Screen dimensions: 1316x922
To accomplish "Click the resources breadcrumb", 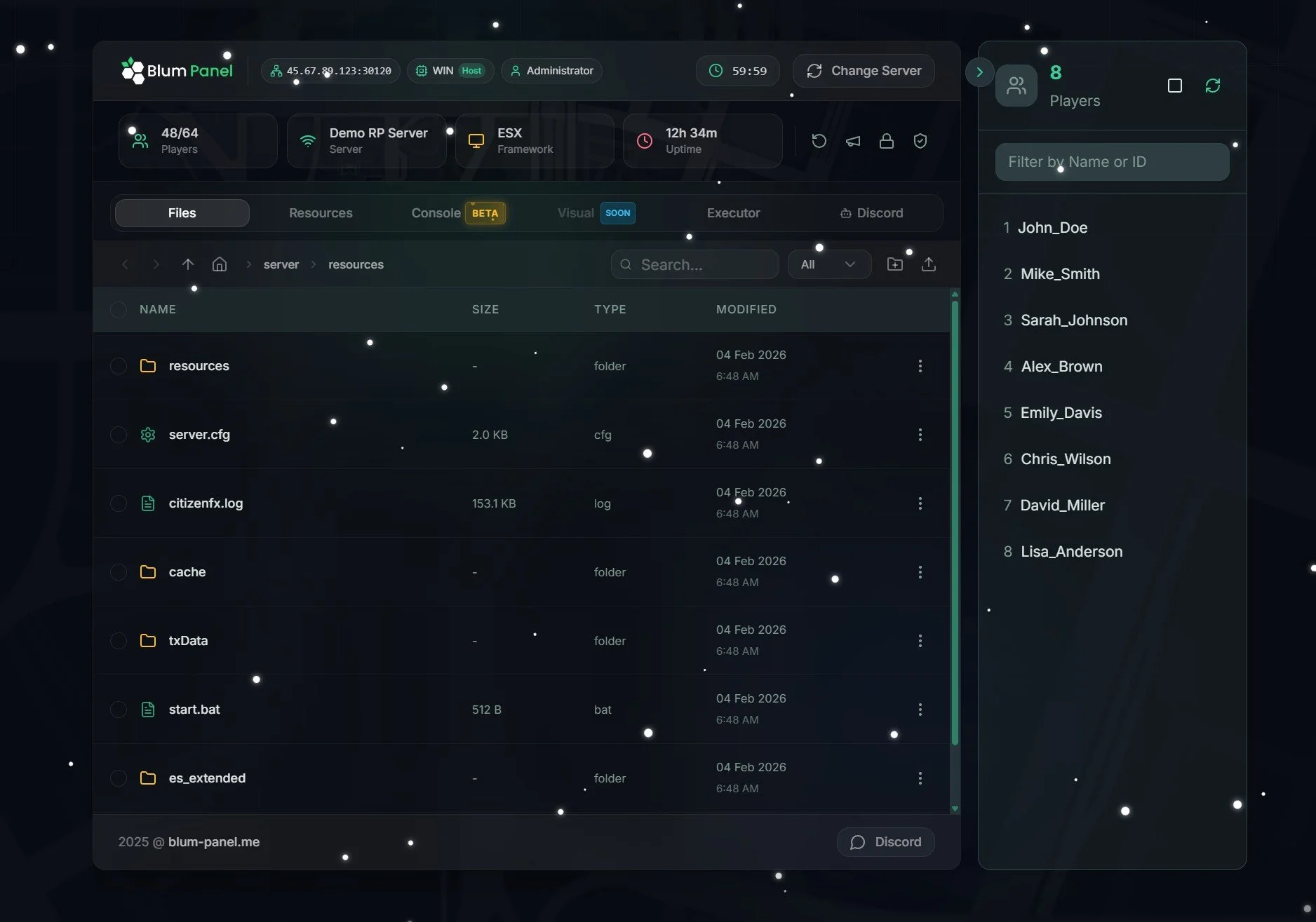I will [x=356, y=264].
